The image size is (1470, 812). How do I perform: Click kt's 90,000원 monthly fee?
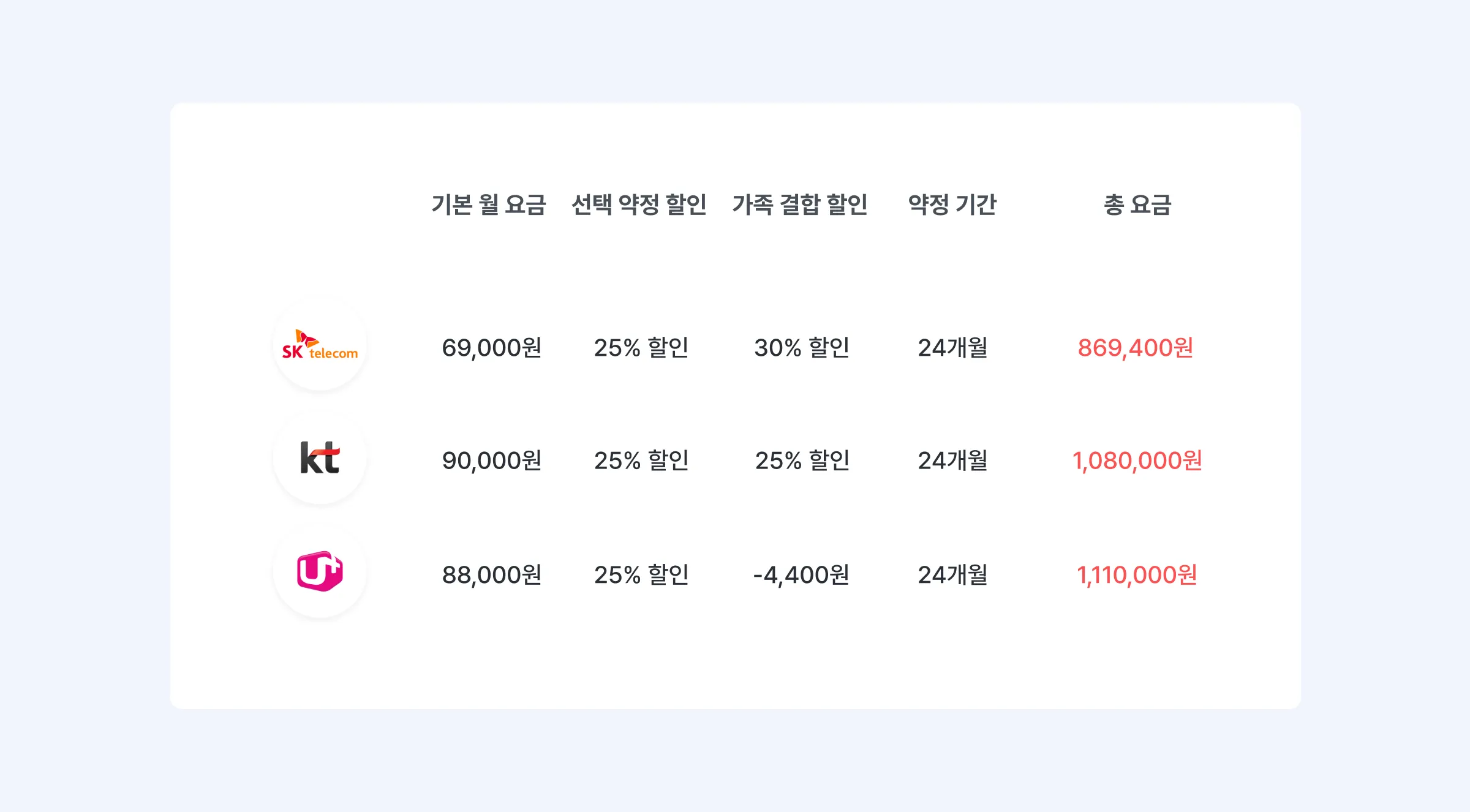click(492, 461)
